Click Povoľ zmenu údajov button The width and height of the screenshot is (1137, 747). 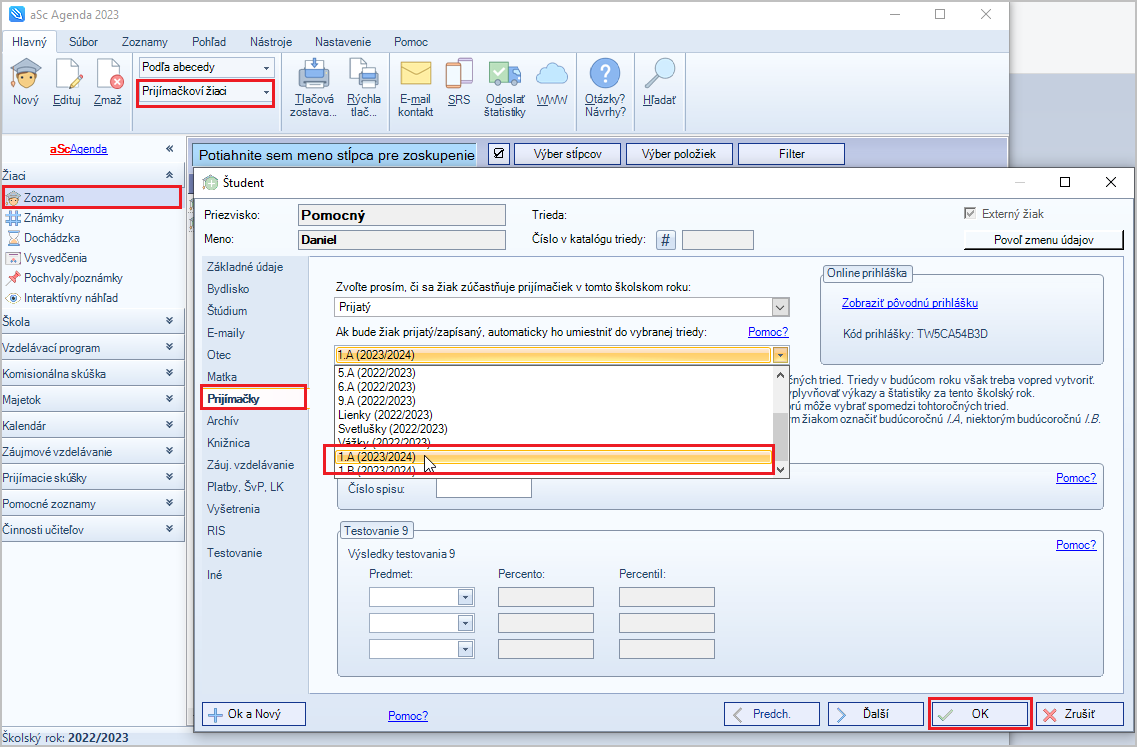[x=1043, y=240]
